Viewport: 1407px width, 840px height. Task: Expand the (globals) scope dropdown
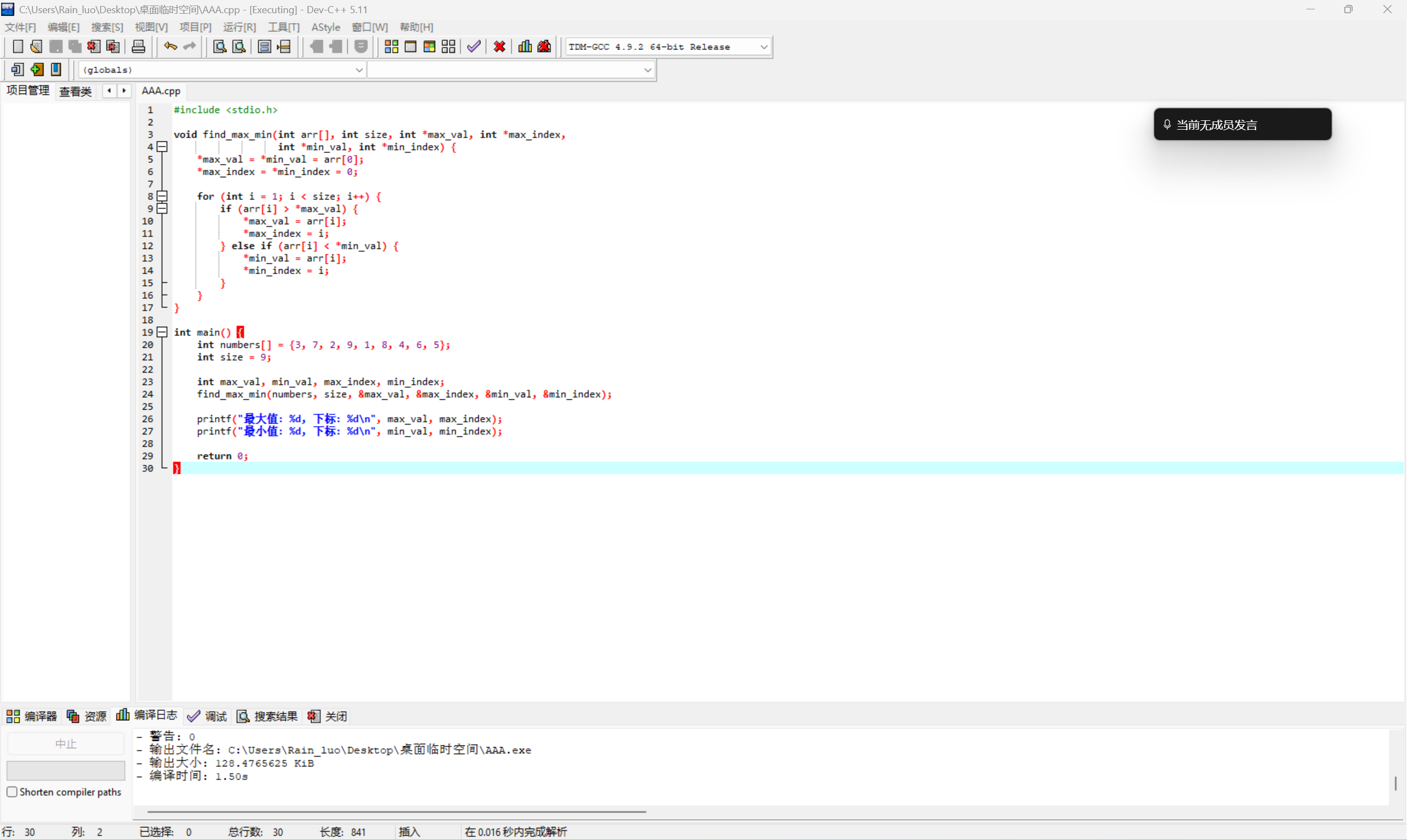coord(358,70)
